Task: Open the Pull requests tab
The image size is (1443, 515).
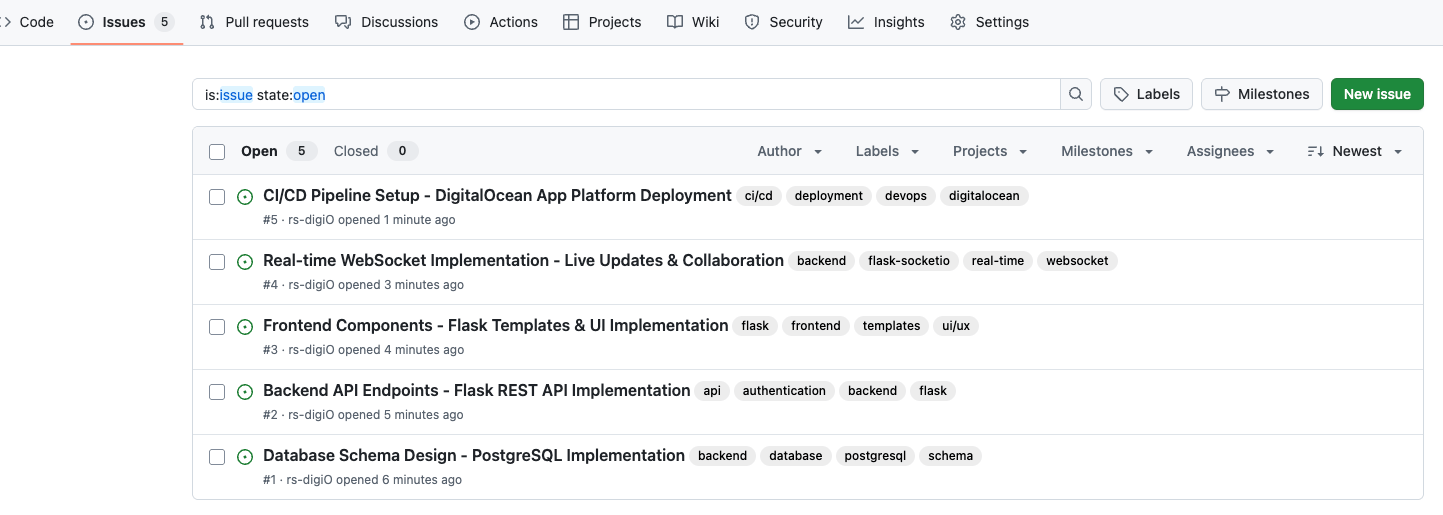Action: click(x=254, y=22)
